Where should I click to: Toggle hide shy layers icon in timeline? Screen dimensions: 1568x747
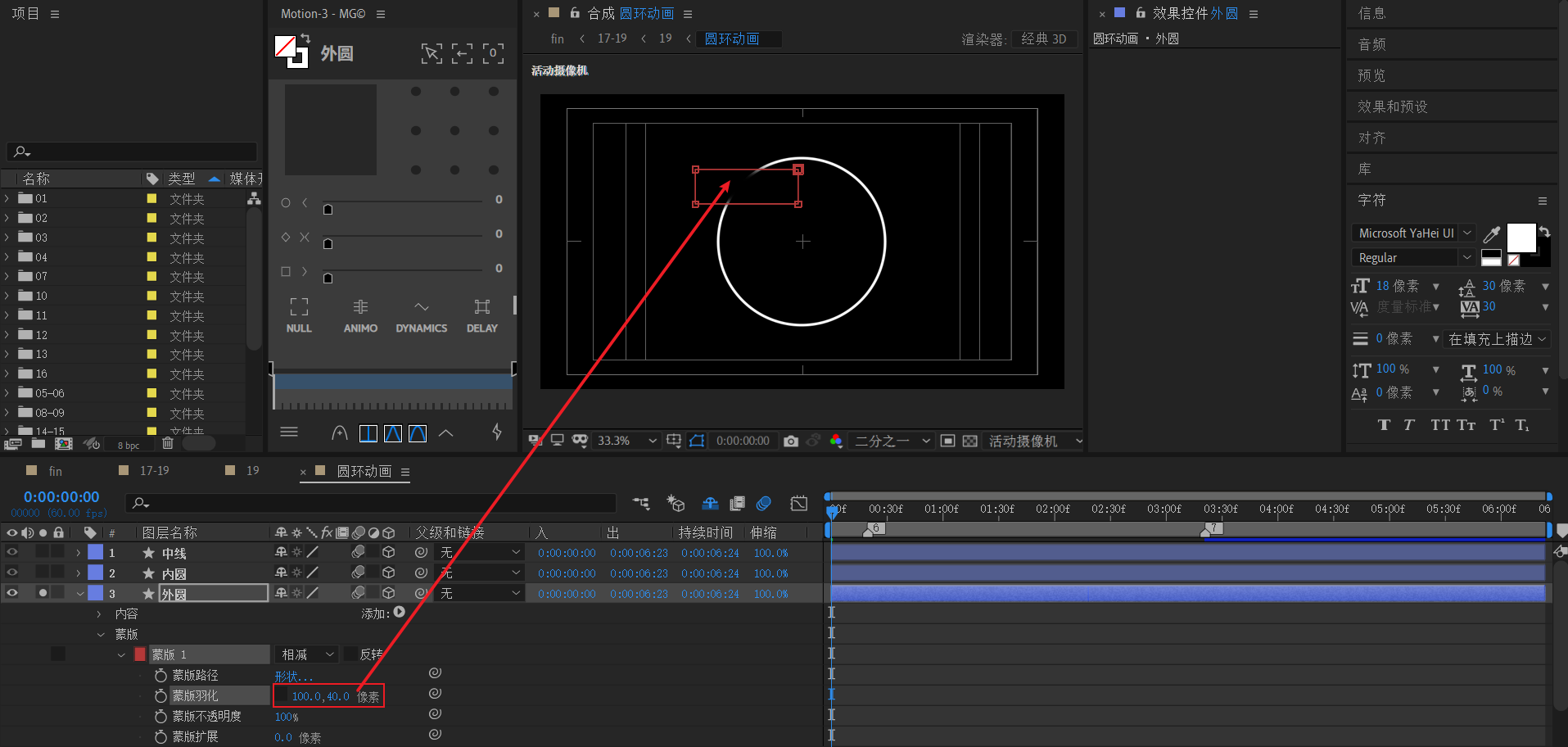[x=710, y=503]
